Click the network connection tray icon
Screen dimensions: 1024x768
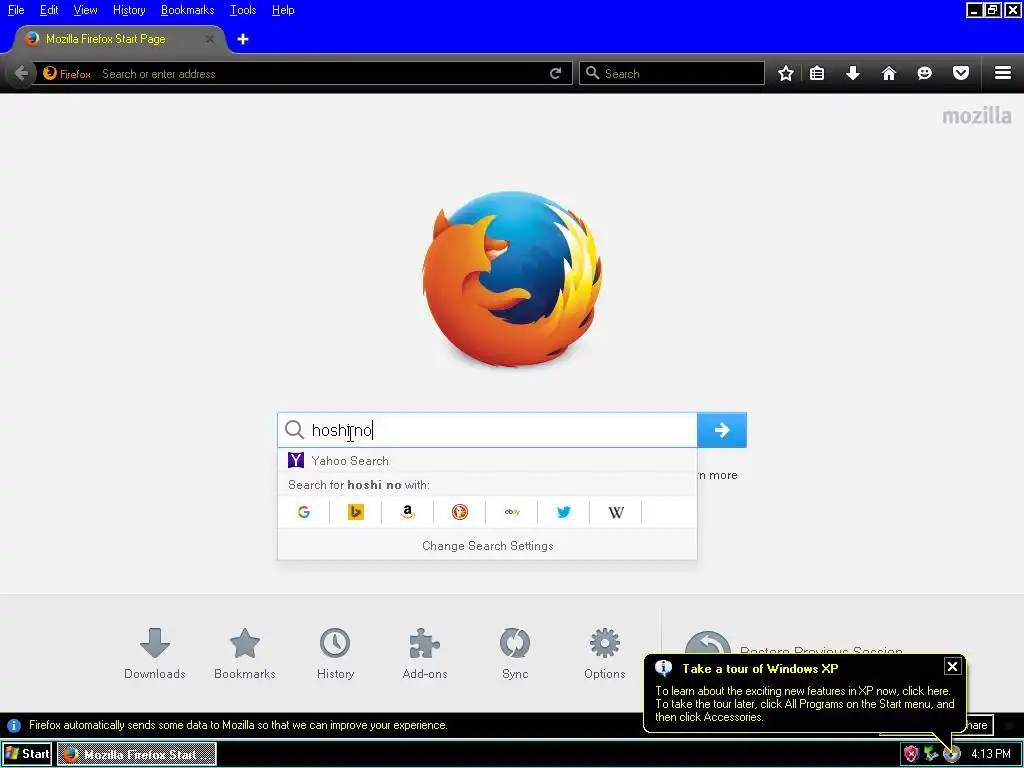[x=931, y=754]
